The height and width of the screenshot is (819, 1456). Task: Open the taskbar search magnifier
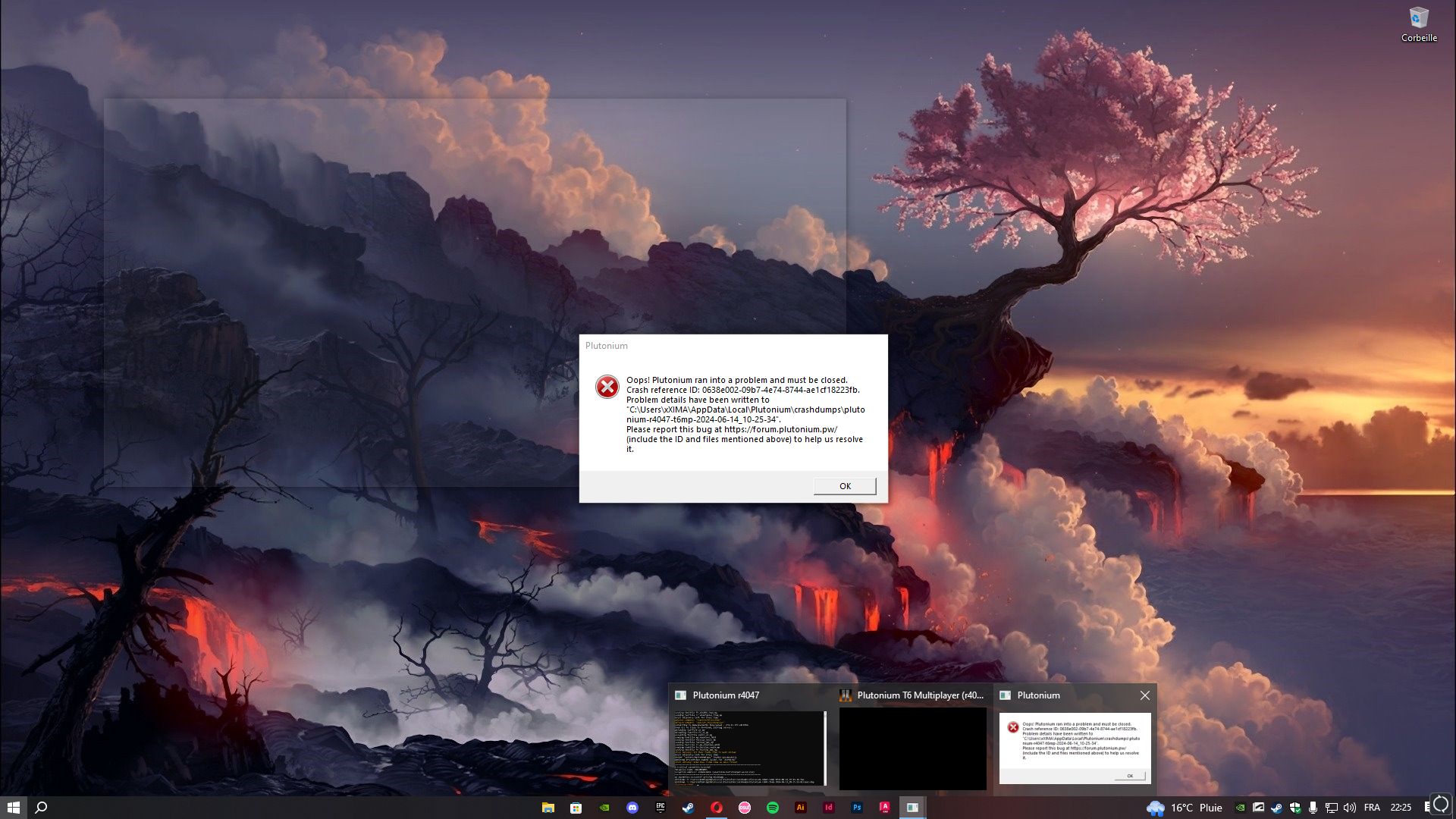42,808
